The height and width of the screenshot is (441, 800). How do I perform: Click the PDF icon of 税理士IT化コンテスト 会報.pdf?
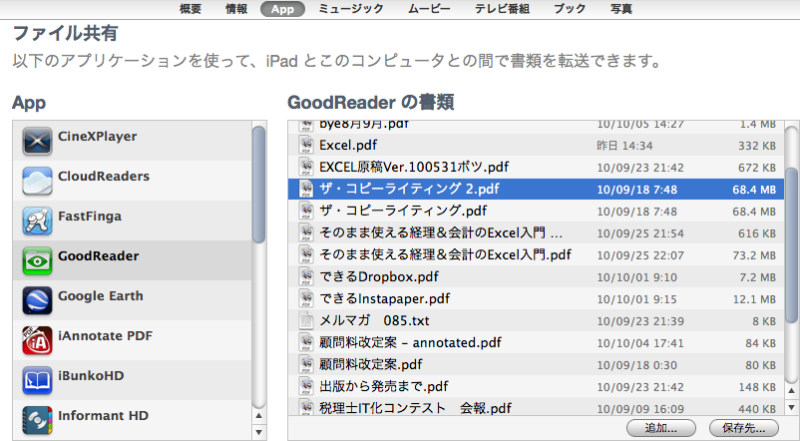coord(306,407)
